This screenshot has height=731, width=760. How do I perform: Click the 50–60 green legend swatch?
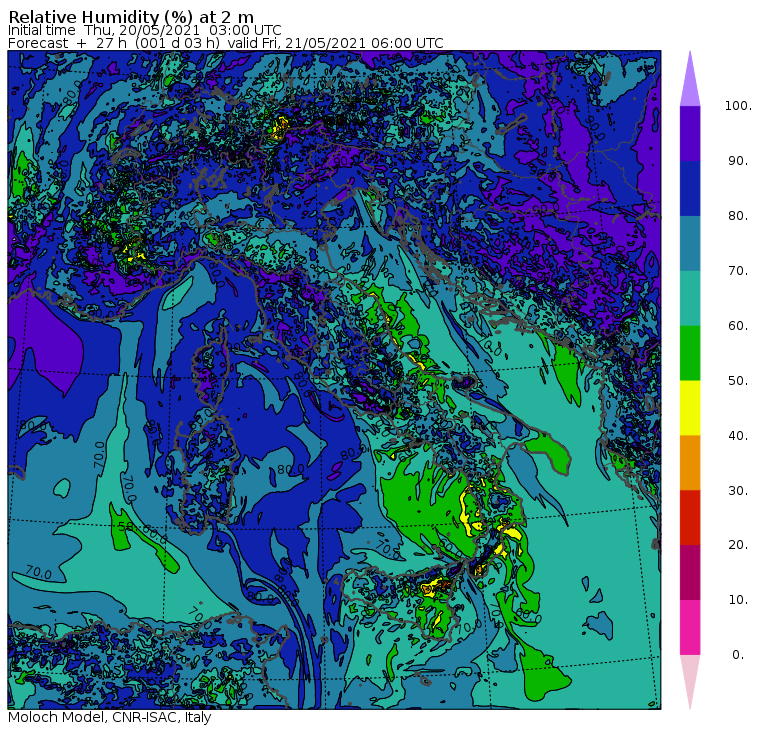pyautogui.click(x=690, y=353)
